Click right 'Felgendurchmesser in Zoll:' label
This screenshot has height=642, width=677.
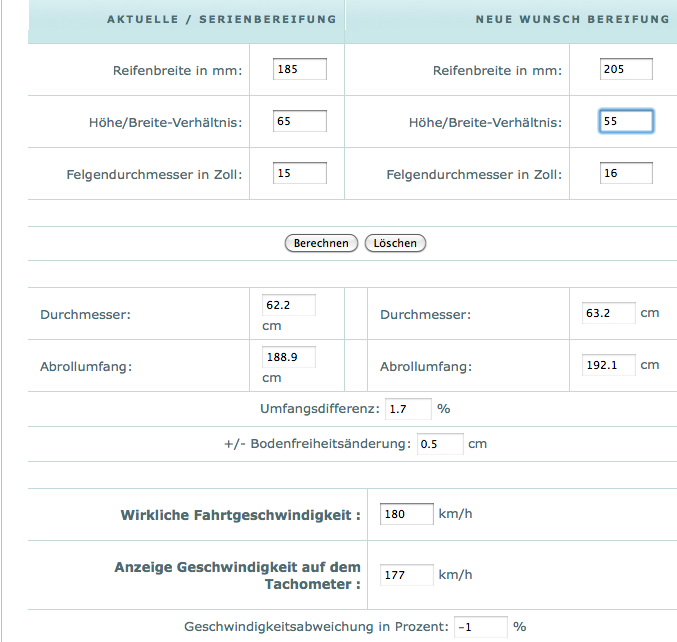click(474, 174)
